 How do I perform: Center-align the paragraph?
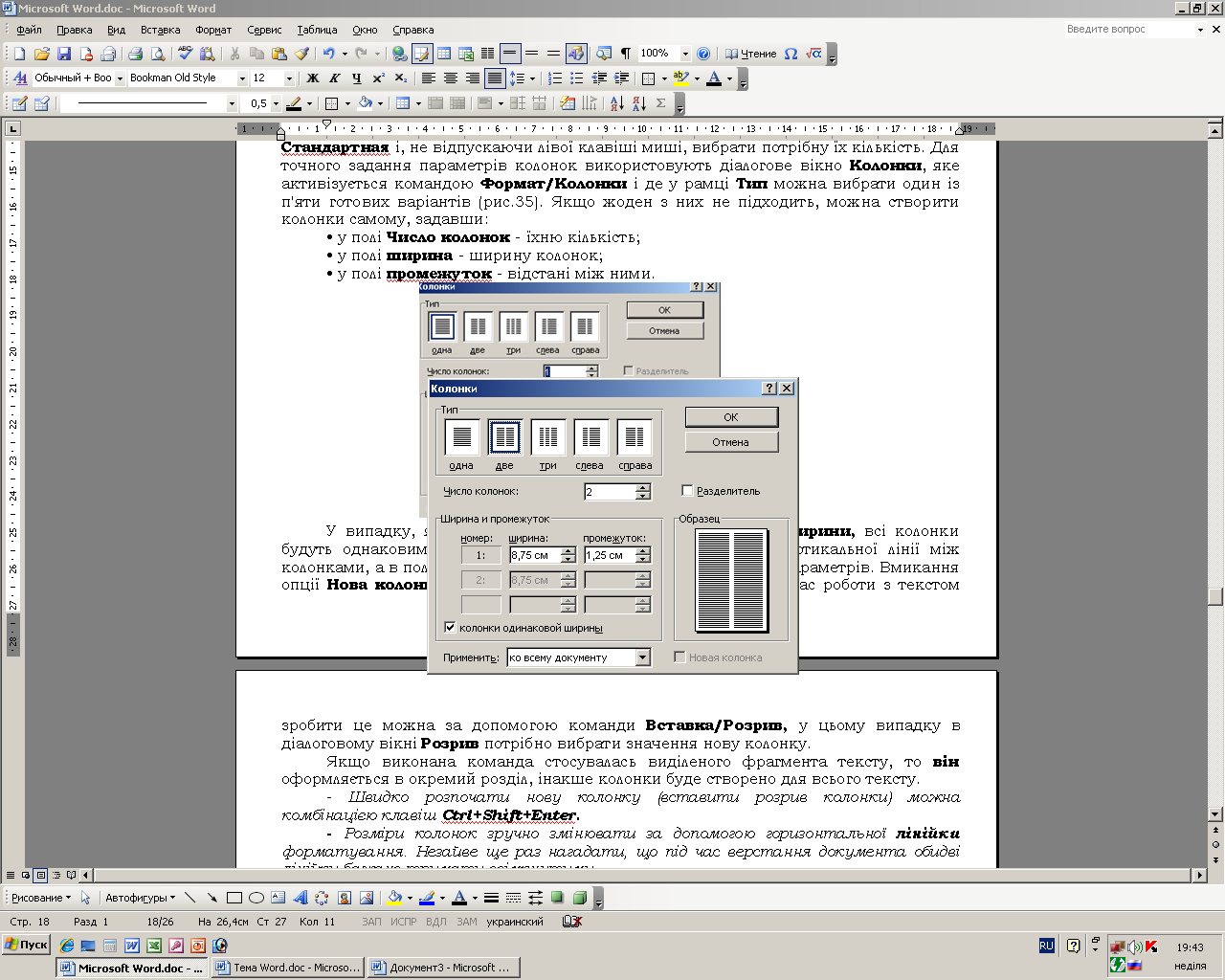451,78
